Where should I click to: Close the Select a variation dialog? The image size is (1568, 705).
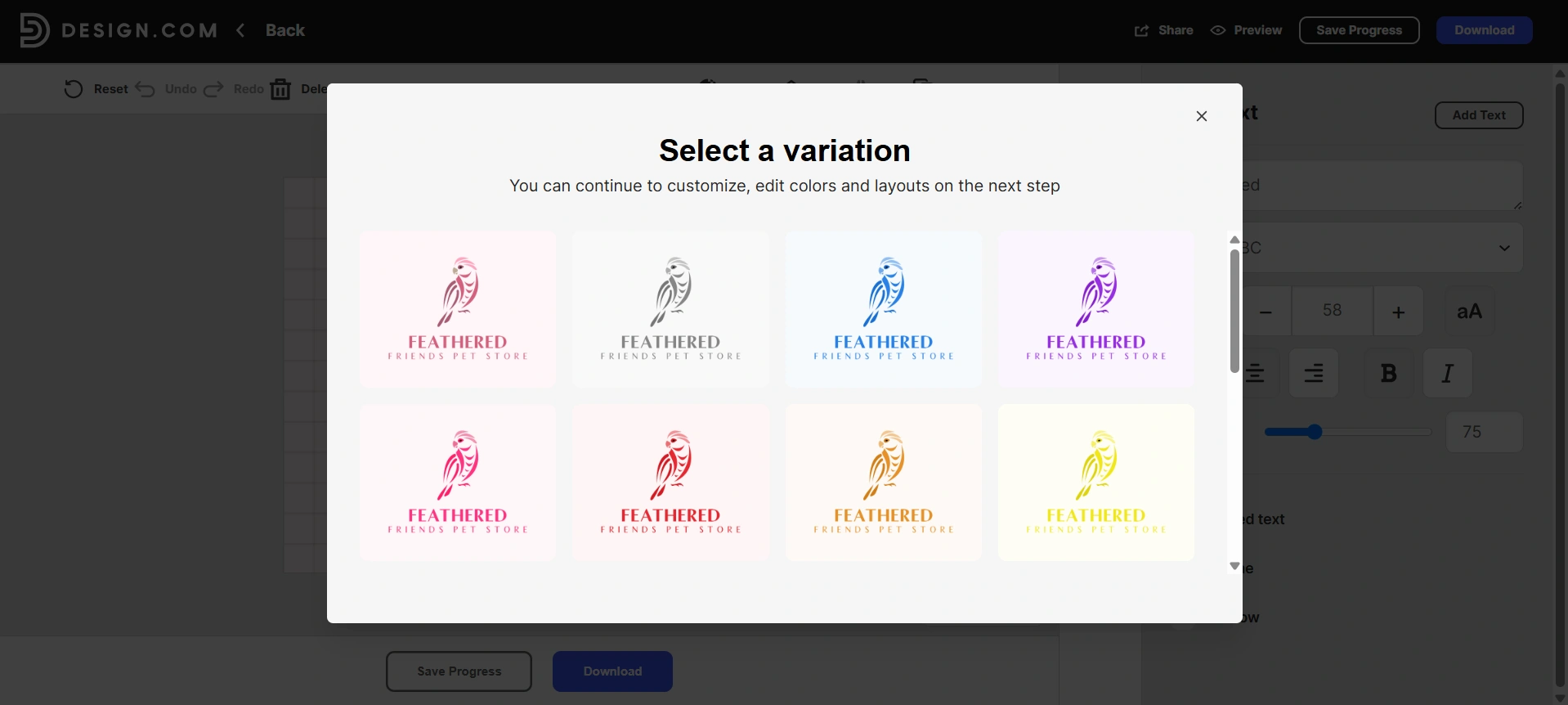1202,116
